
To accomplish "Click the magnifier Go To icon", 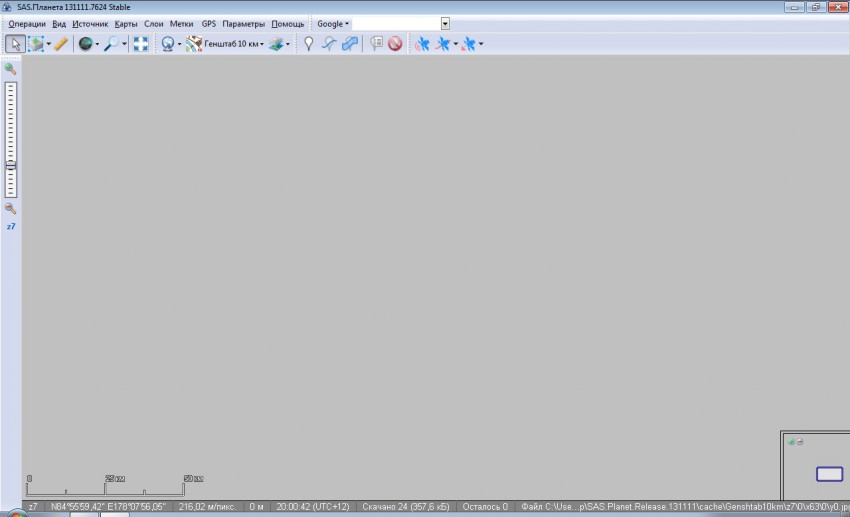I will [111, 44].
